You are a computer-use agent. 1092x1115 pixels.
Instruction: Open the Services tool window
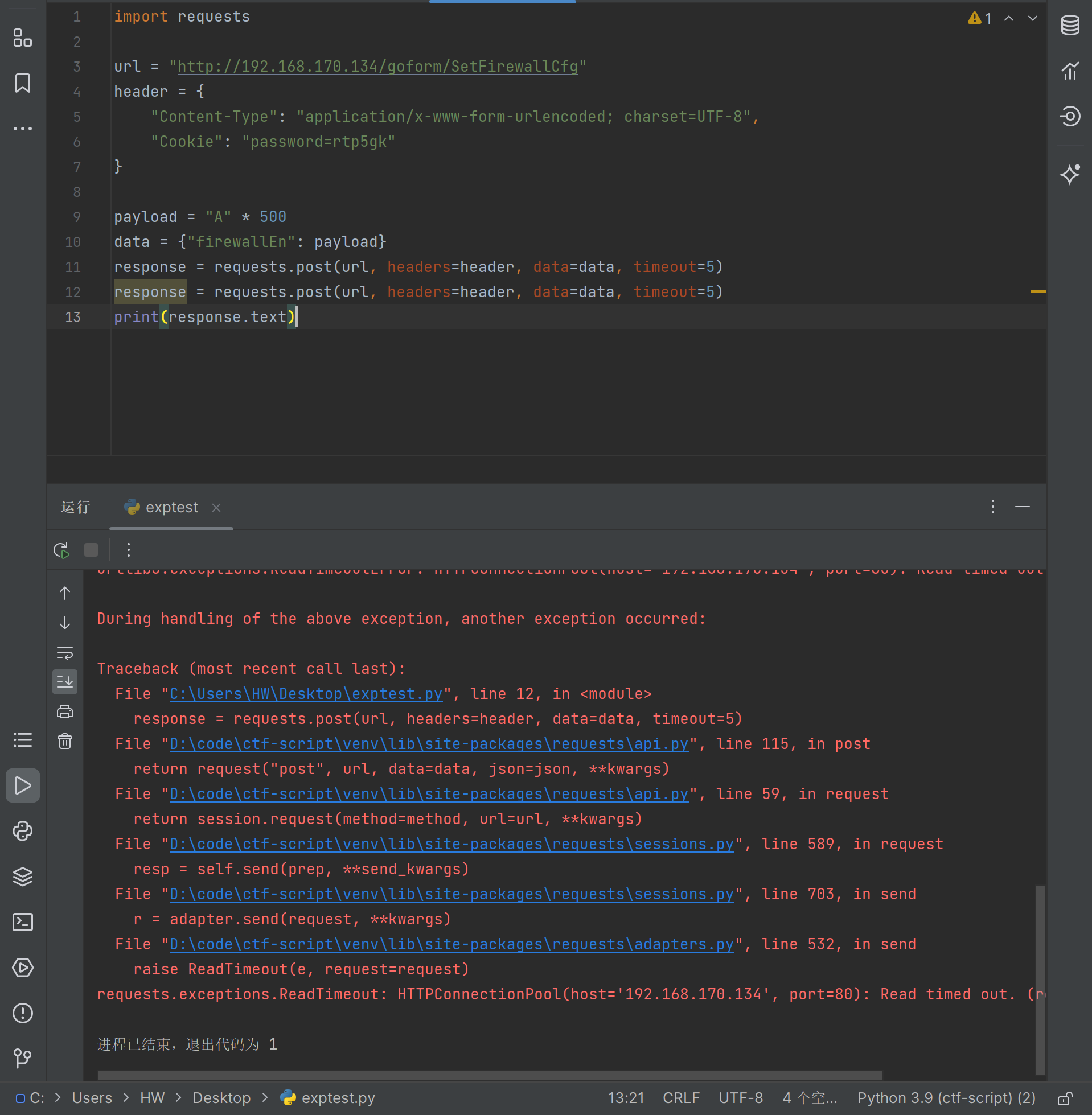pyautogui.click(x=22, y=968)
